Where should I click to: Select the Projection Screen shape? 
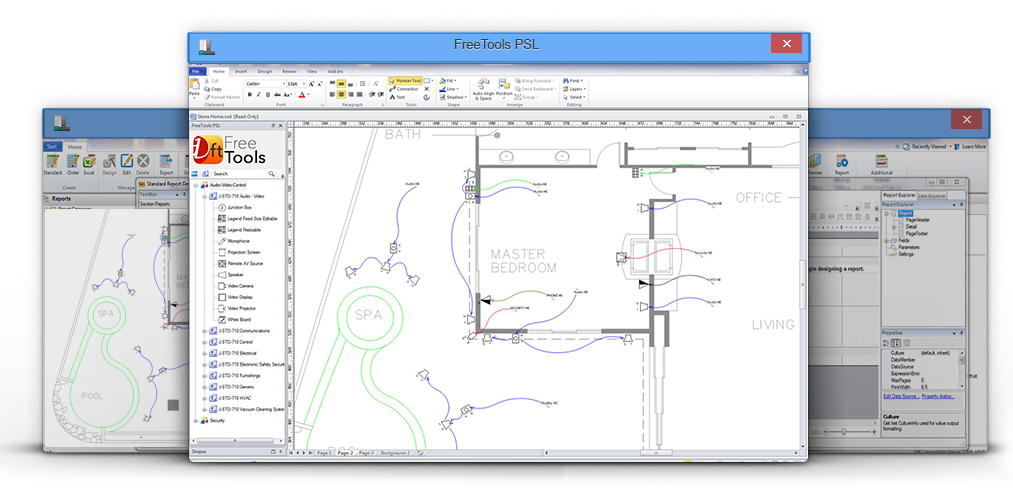pyautogui.click(x=239, y=252)
